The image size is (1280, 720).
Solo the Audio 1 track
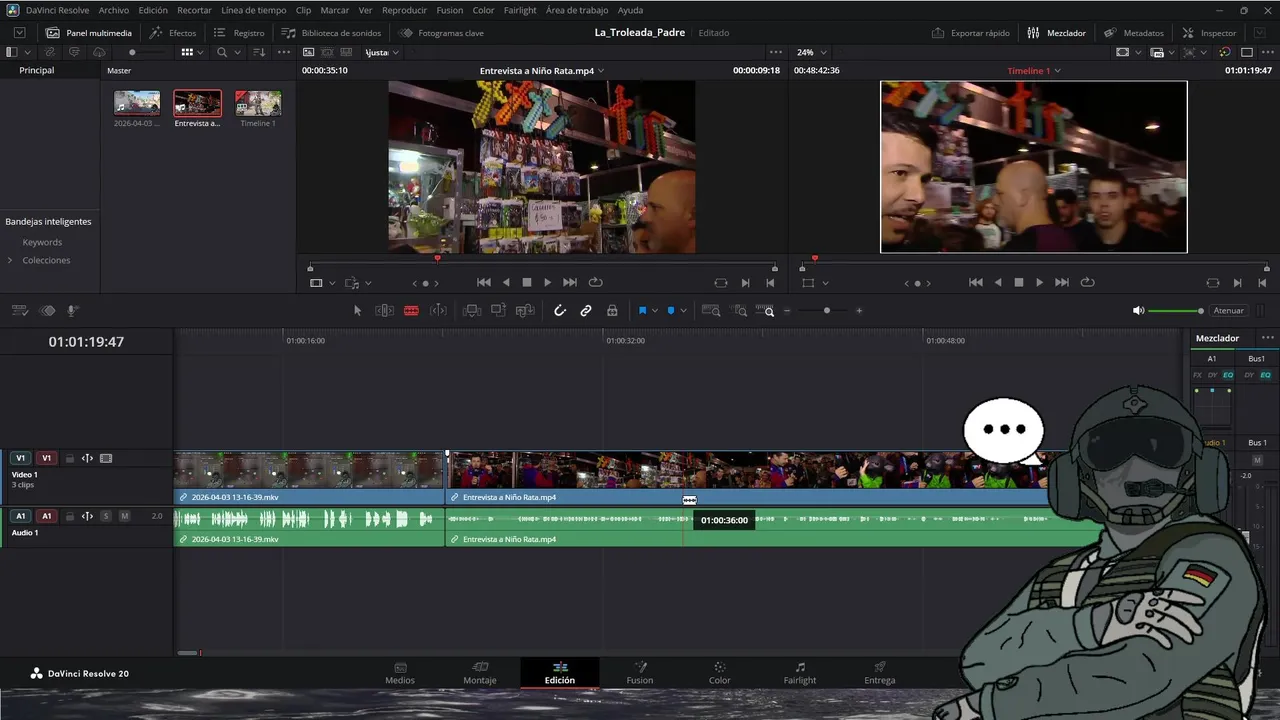tap(105, 516)
